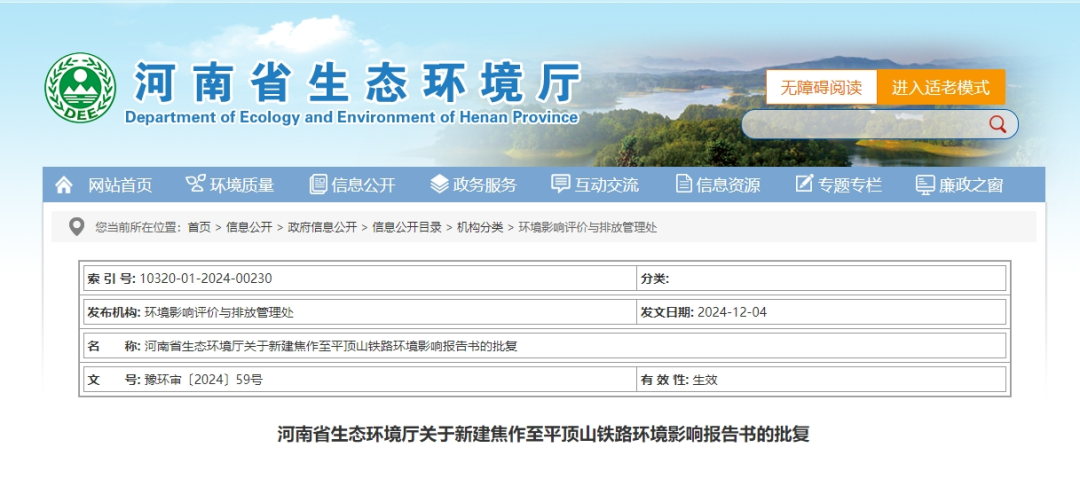Viewport: 1080px width, 487px height.
Task: Click the 分类 label cell
Action: (655, 278)
